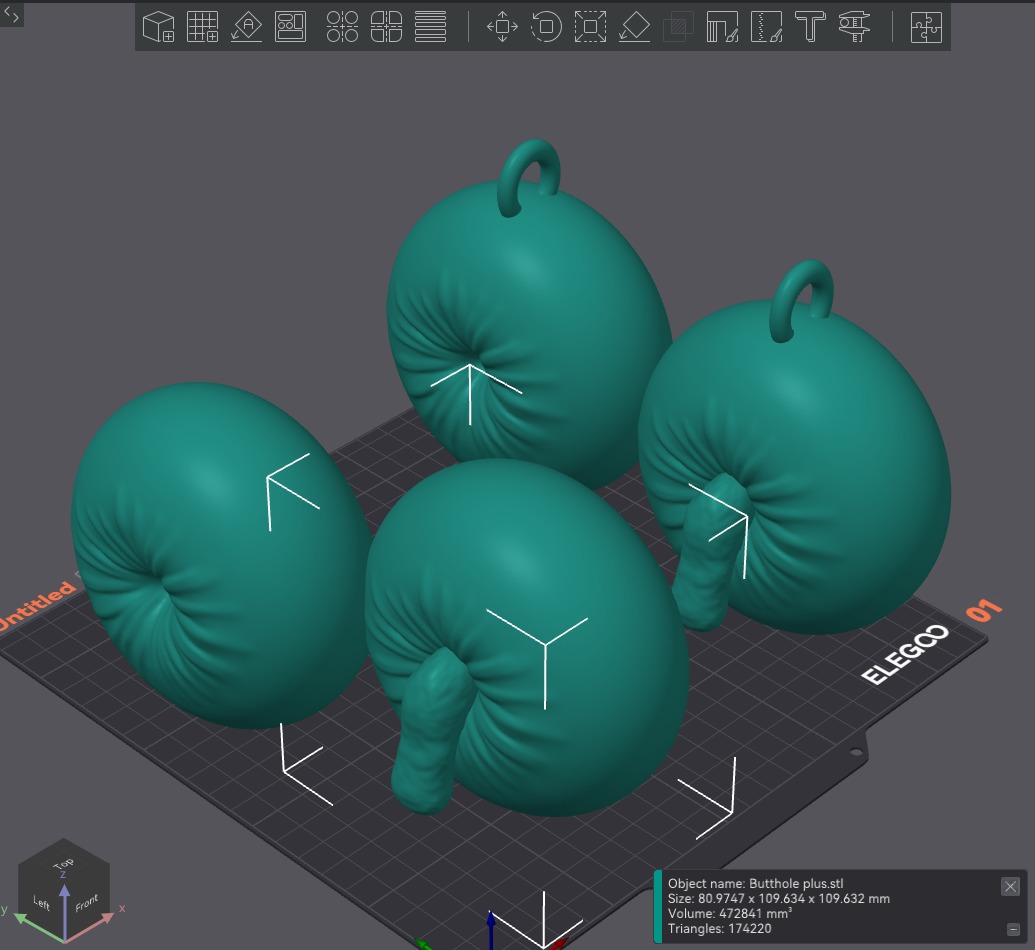This screenshot has height=950, width=1035.
Task: Open the Seam painting tool
Action: pos(766,27)
